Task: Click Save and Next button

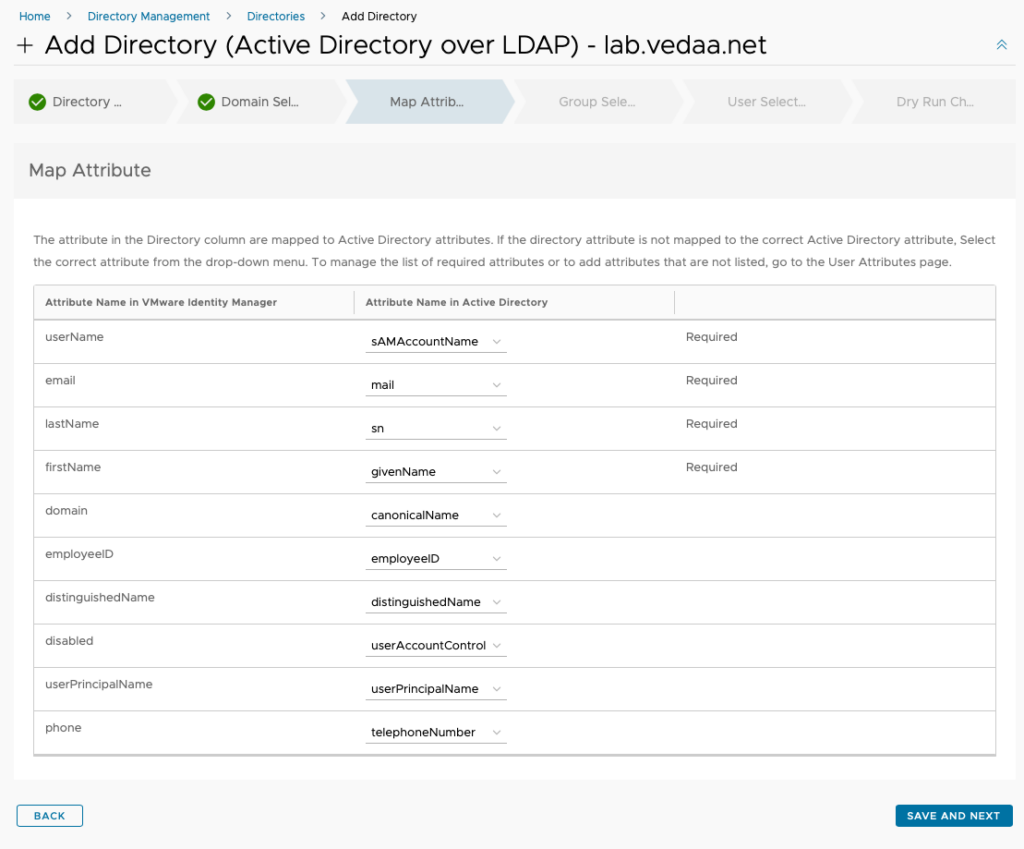Action: point(953,816)
